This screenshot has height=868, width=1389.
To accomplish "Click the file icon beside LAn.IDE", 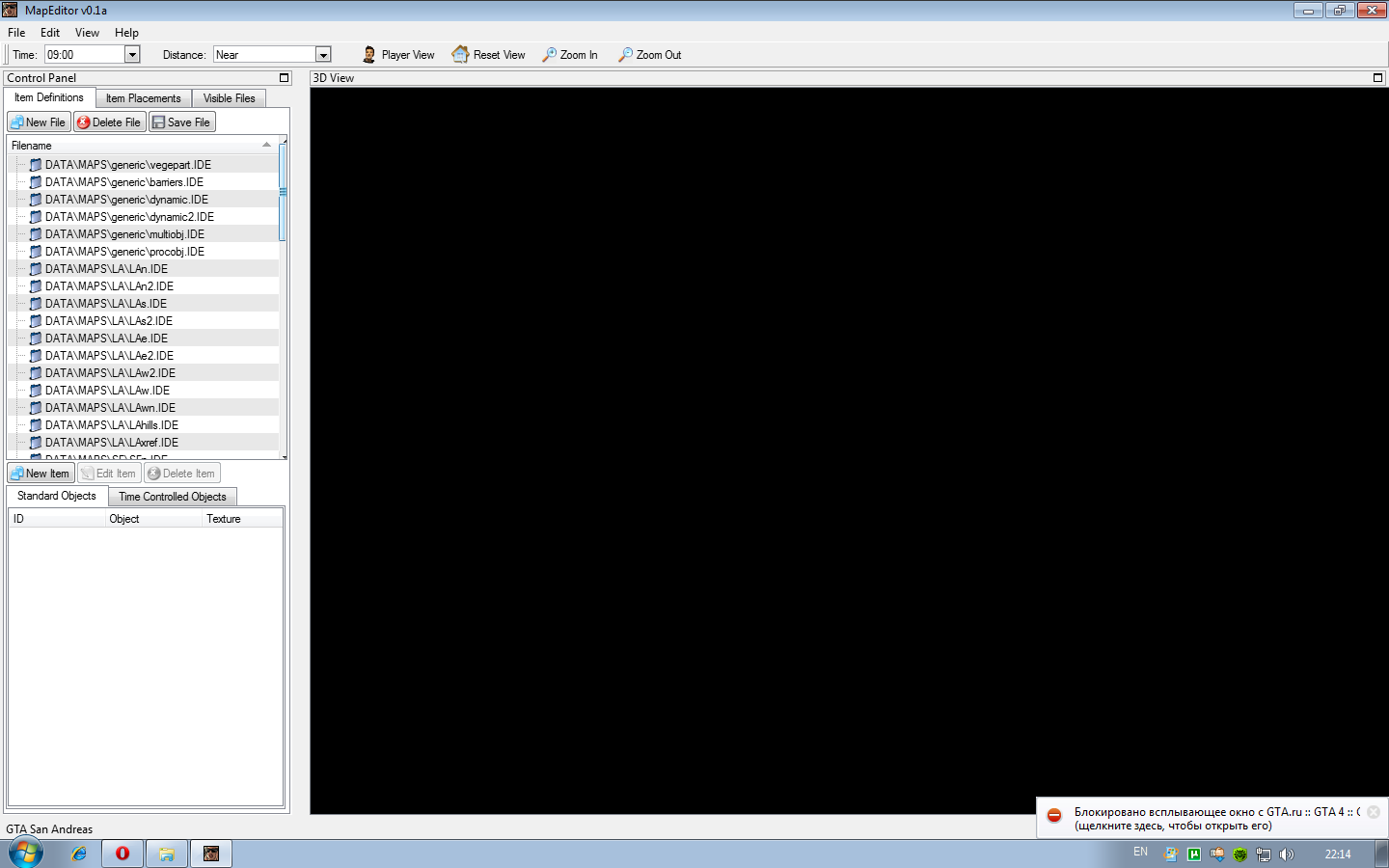I will click(36, 269).
